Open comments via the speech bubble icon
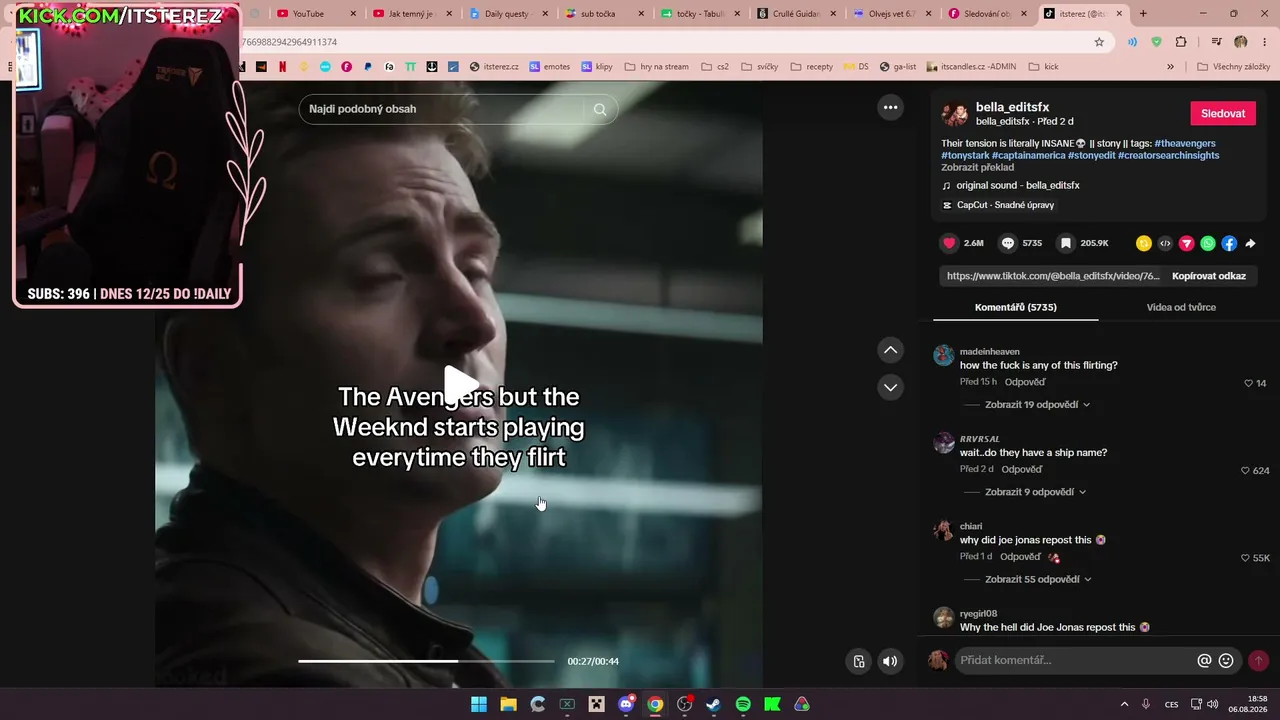 point(1008,243)
